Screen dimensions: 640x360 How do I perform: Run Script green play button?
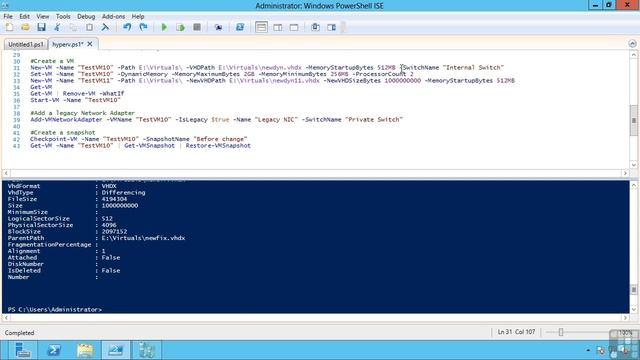tap(164, 27)
